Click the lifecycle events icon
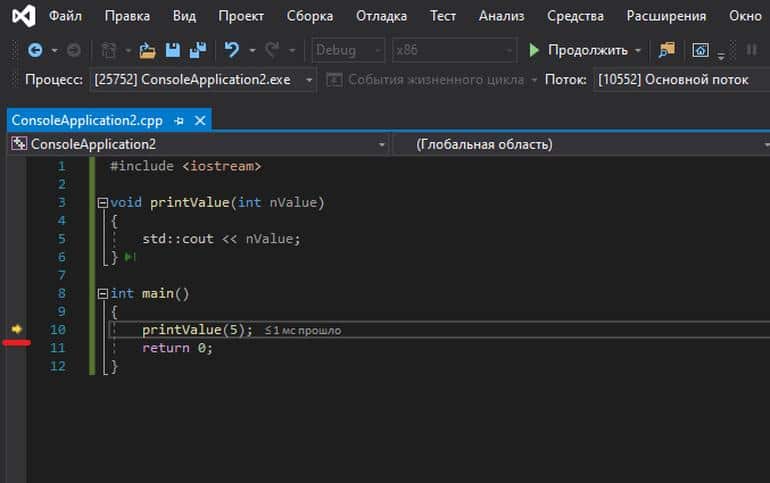770x483 pixels. 334,80
